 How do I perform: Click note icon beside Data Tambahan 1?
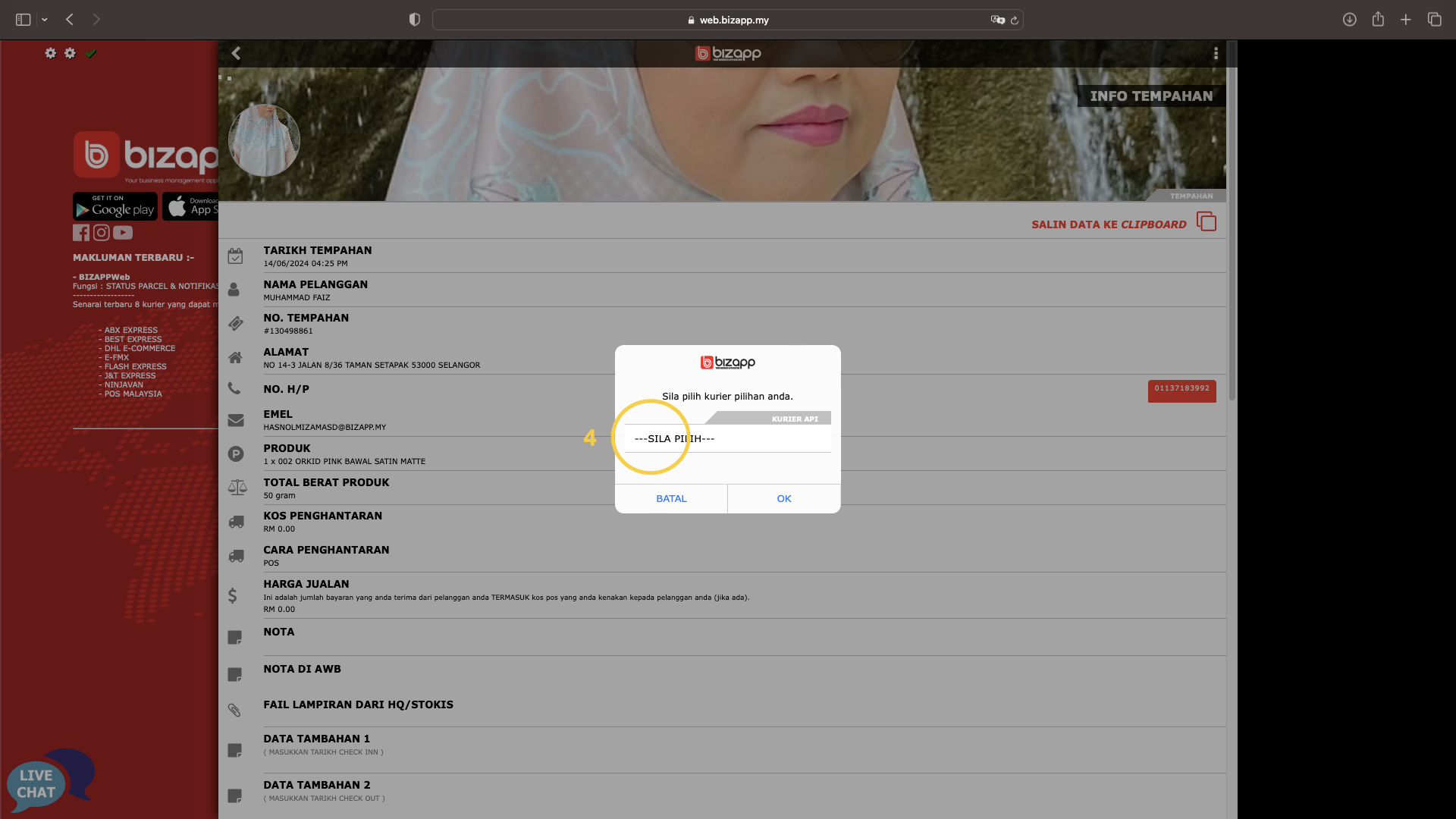pyautogui.click(x=235, y=751)
